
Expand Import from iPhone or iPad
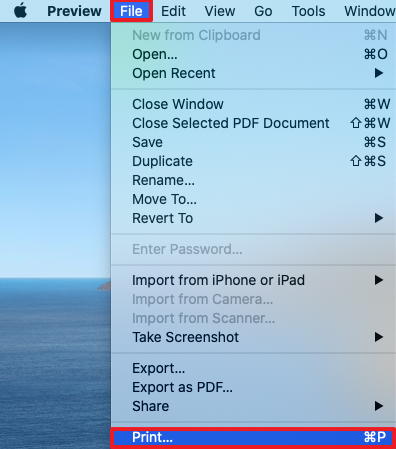(254, 280)
